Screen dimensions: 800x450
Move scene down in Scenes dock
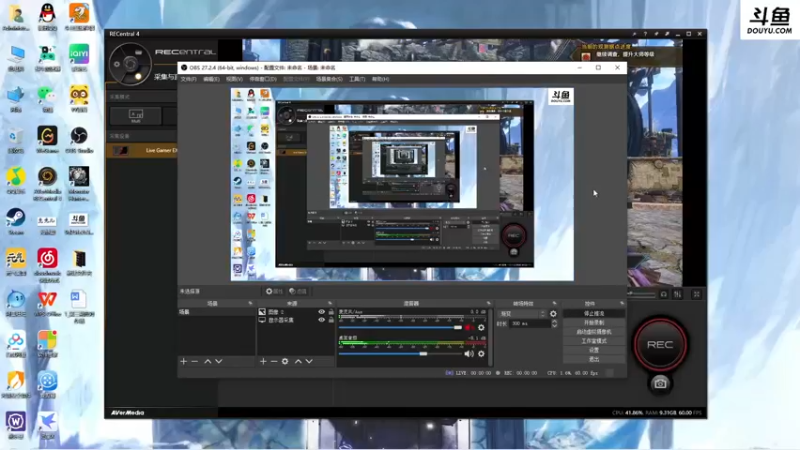point(219,361)
